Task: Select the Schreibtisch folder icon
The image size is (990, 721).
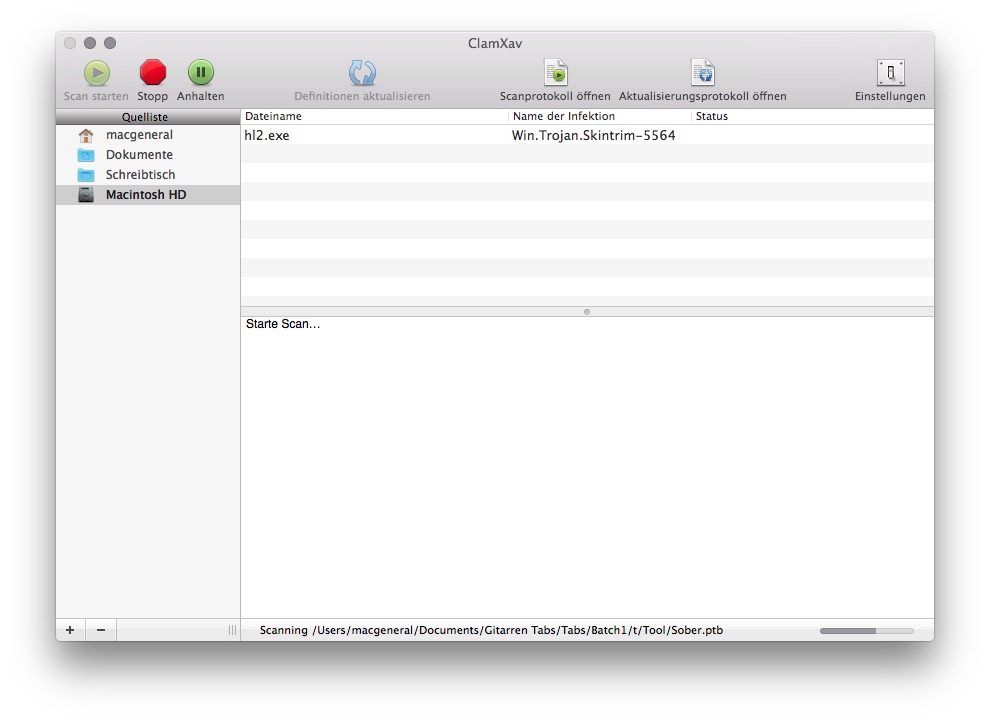Action: pyautogui.click(x=86, y=175)
